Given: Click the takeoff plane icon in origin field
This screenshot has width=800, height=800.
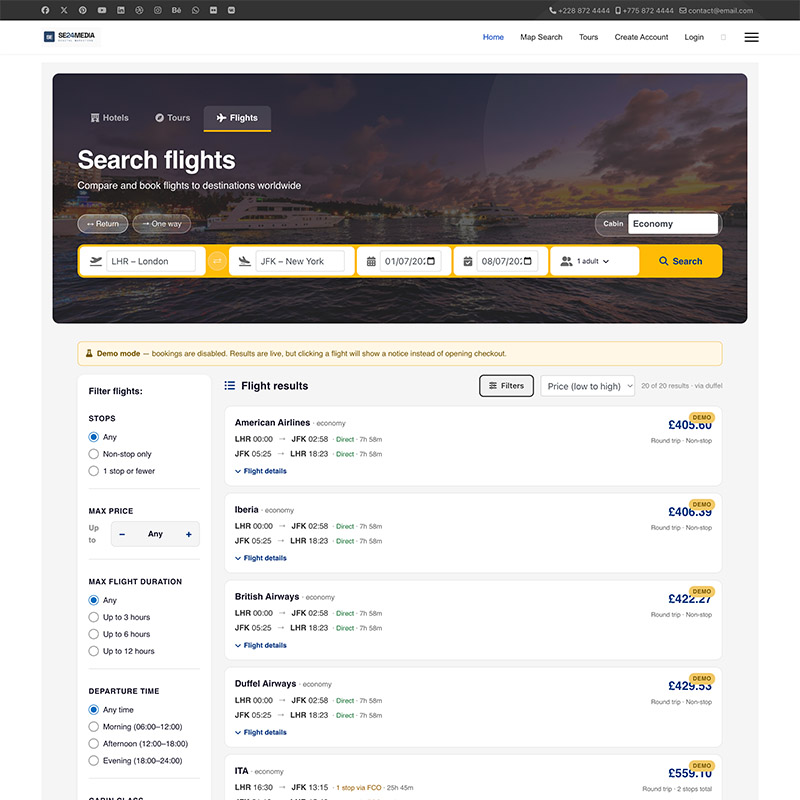Looking at the screenshot, I should (95, 261).
